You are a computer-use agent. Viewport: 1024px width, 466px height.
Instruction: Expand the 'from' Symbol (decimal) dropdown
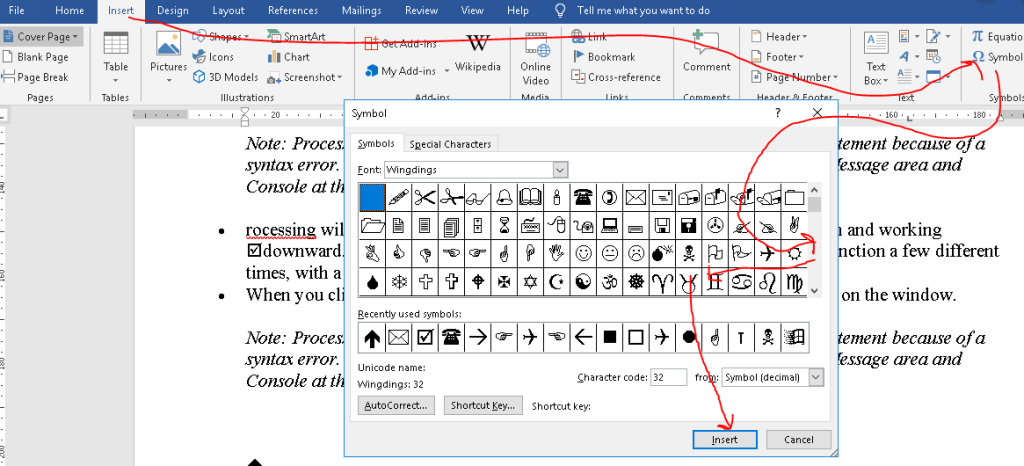816,377
